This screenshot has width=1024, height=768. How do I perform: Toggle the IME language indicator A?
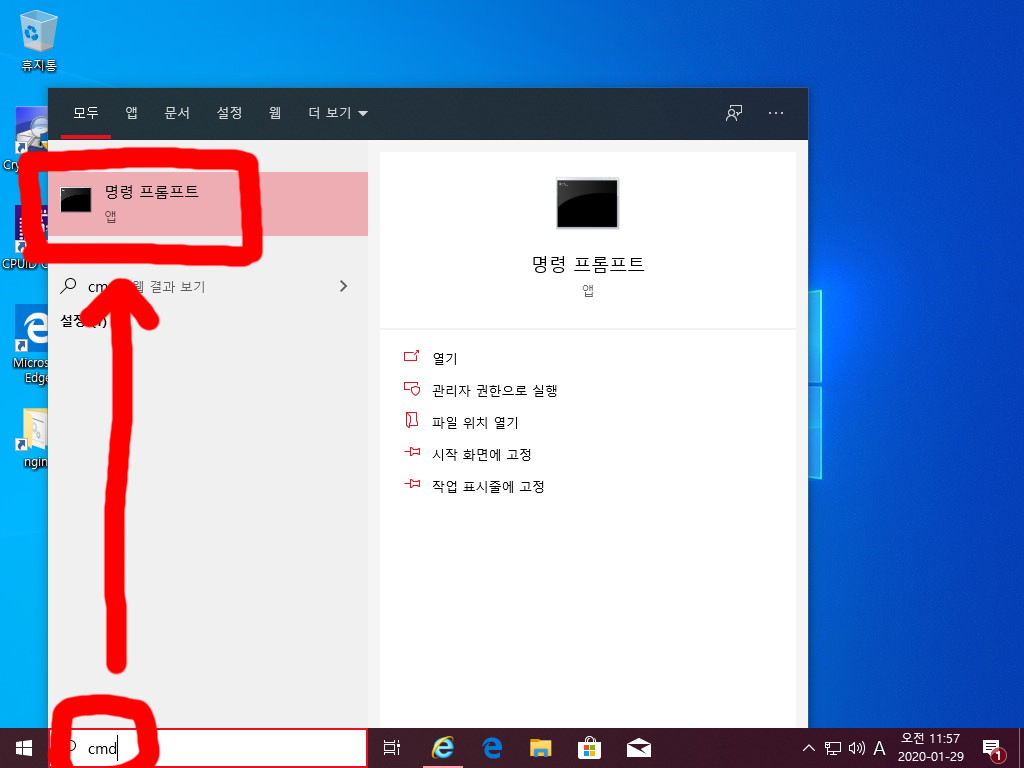(x=879, y=748)
